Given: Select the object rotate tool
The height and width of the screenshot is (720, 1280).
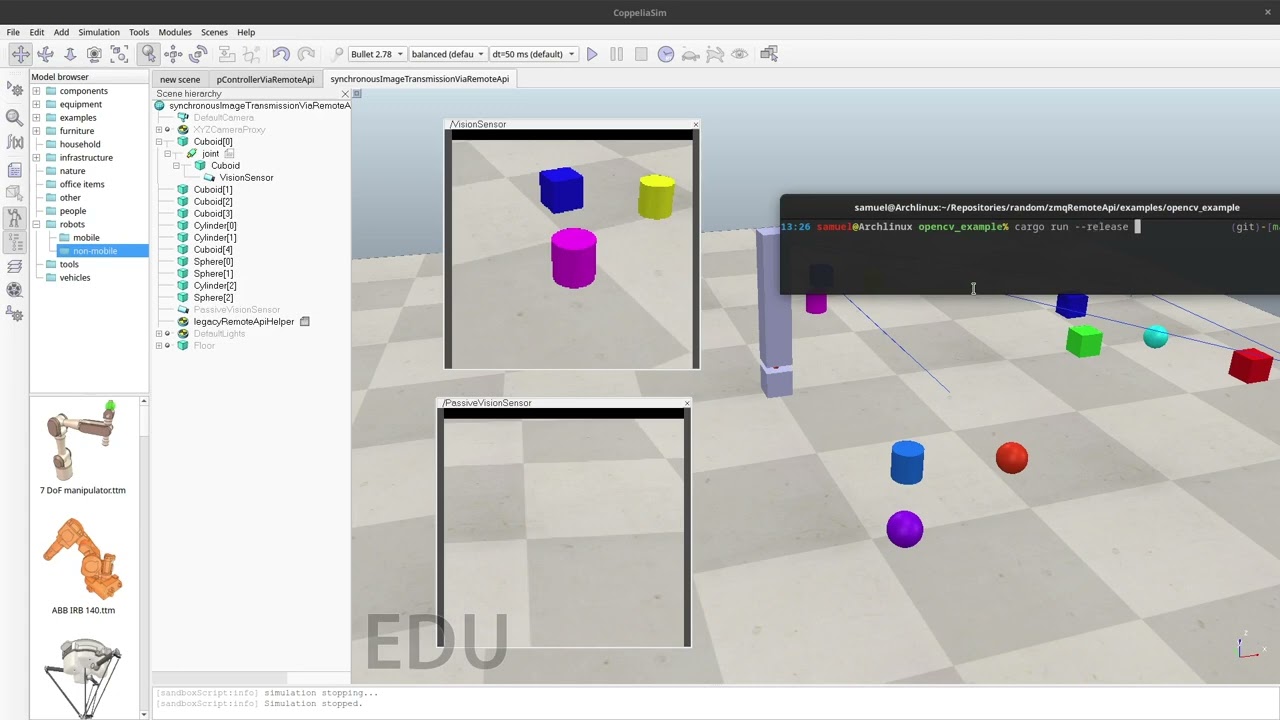Looking at the screenshot, I should pos(199,54).
